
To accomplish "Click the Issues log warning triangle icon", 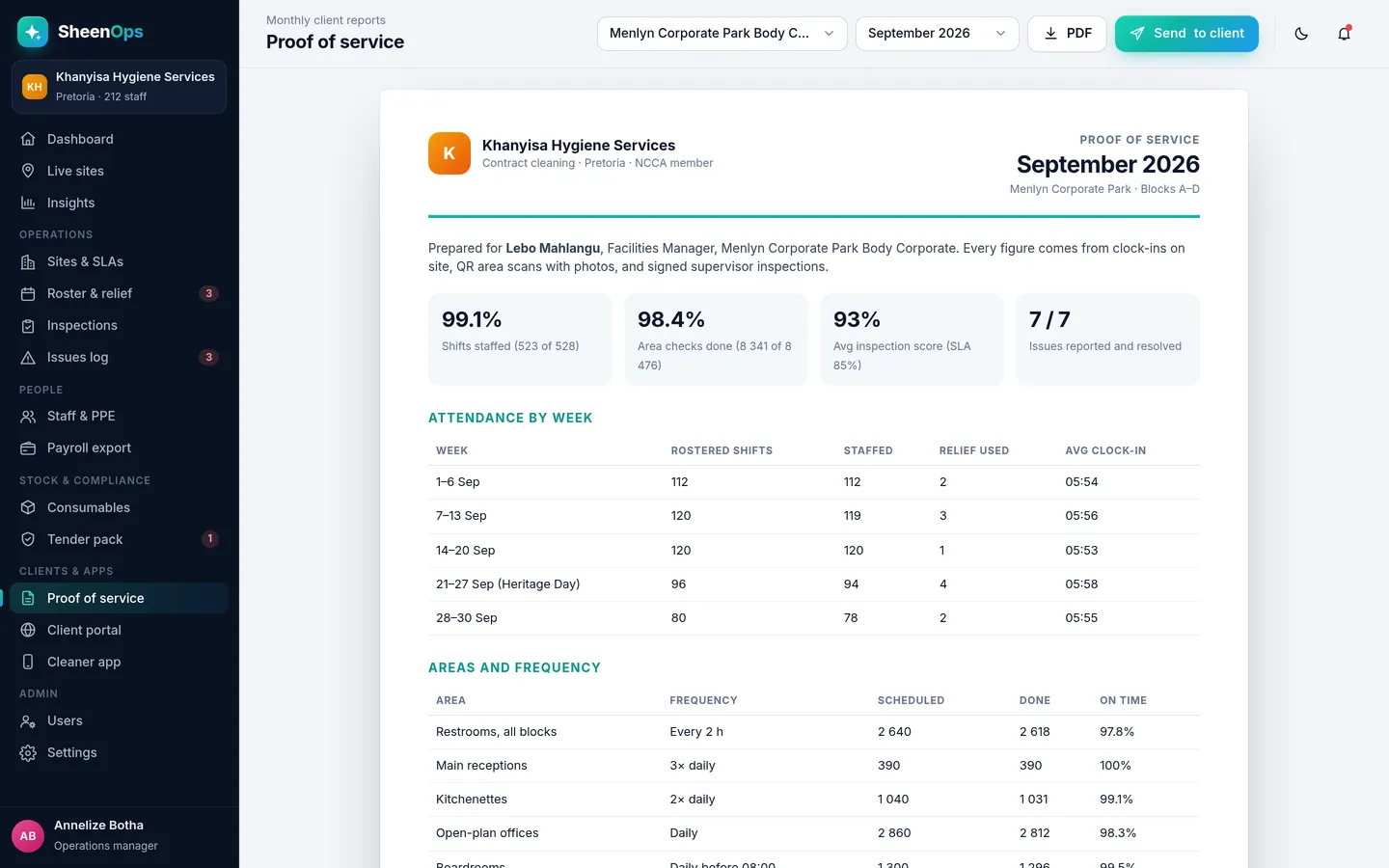I will (x=28, y=357).
